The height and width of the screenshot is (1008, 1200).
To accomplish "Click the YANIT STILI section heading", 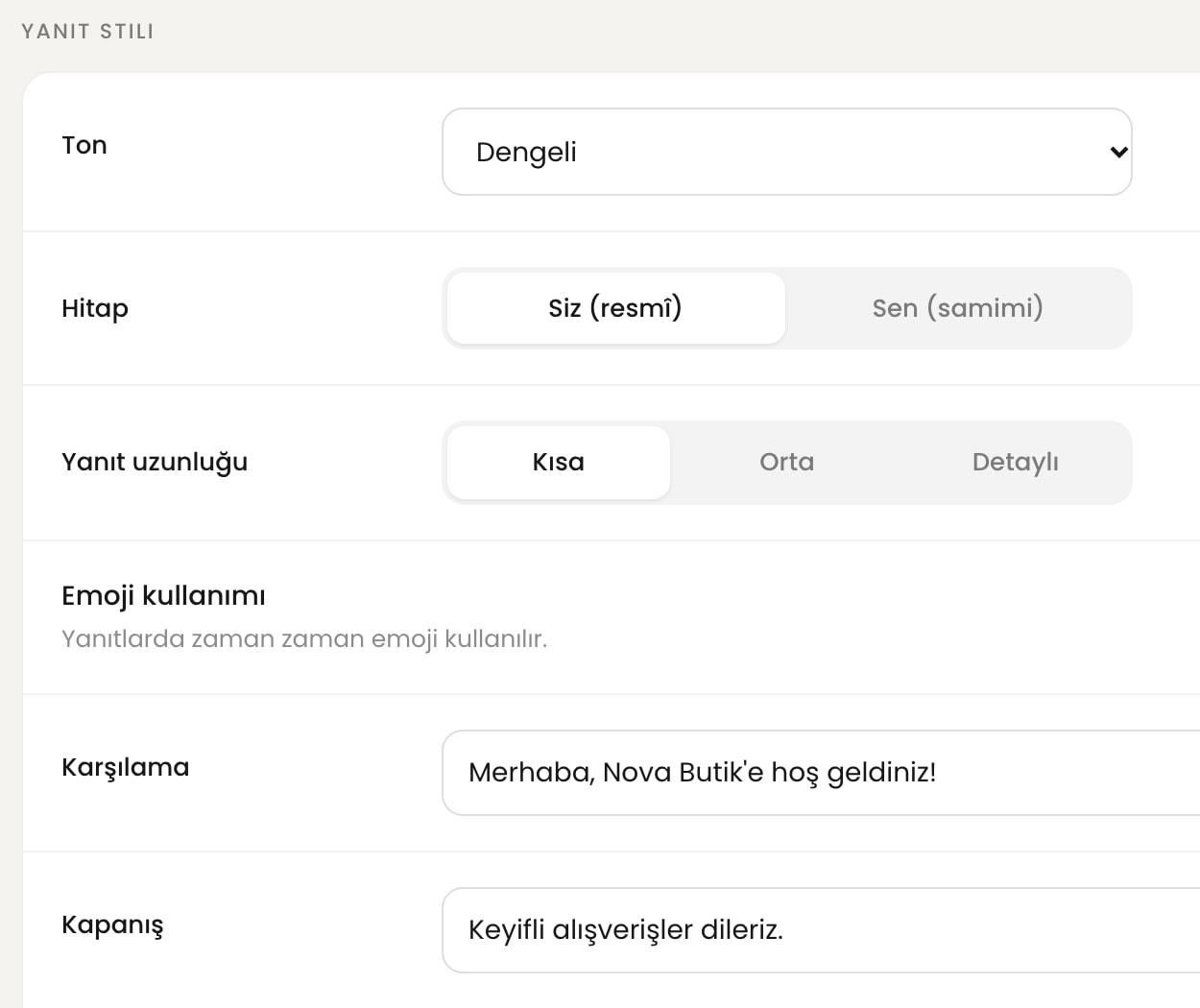I will [87, 32].
